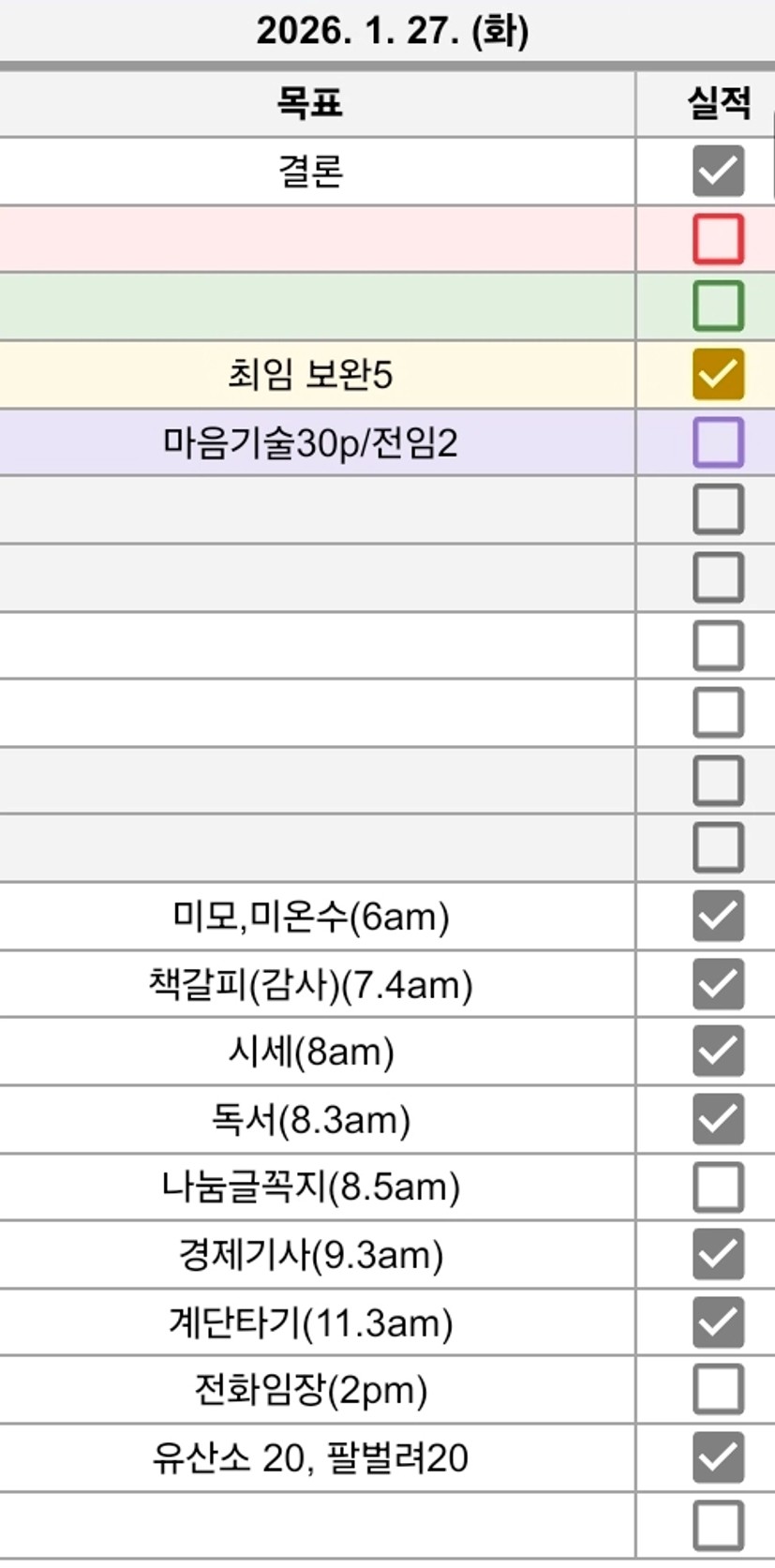This screenshot has width=775, height=1568.
Task: Select the 전화임장(2pm) text cell
Action: (310, 1389)
